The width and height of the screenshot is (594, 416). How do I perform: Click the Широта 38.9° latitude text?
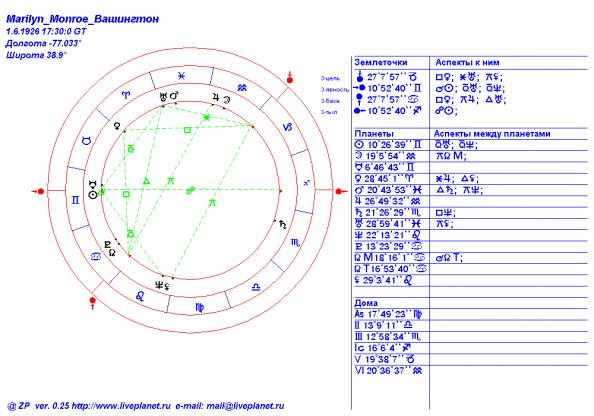36,55
